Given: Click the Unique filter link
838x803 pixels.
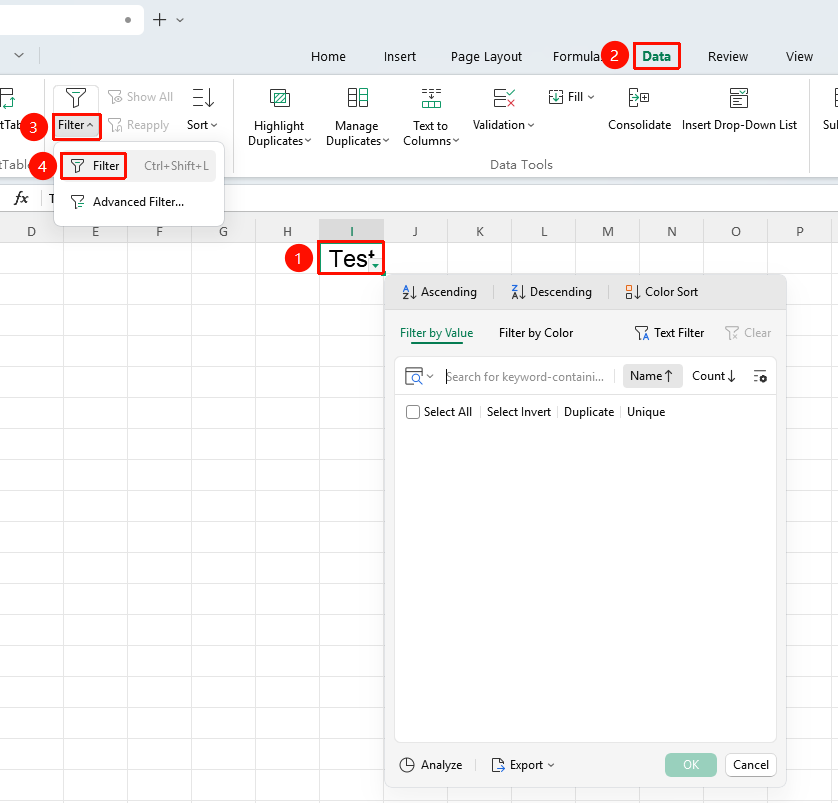Looking at the screenshot, I should [x=646, y=412].
